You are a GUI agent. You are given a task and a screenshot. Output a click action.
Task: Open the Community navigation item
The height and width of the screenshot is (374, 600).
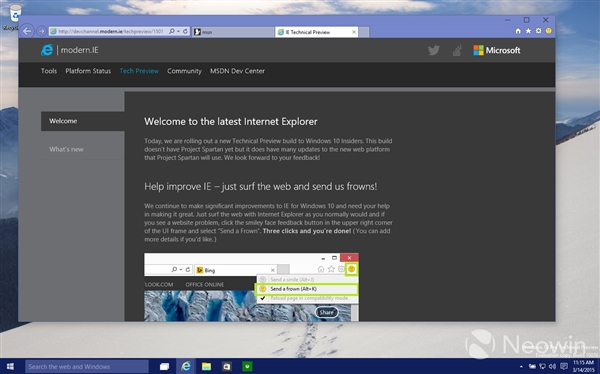(x=184, y=71)
